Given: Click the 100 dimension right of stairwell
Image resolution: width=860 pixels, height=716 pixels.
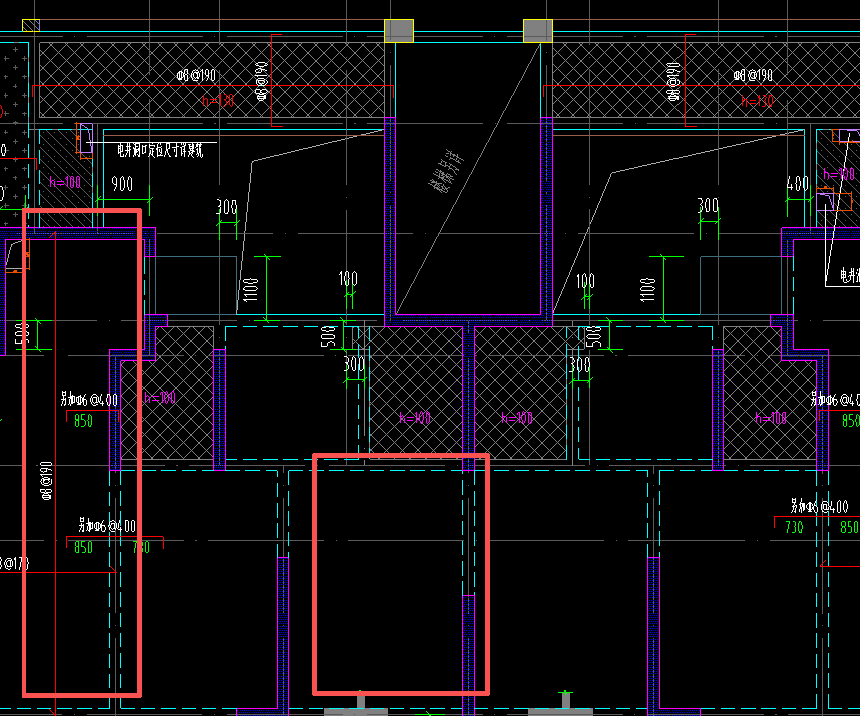Looking at the screenshot, I should 585,281.
